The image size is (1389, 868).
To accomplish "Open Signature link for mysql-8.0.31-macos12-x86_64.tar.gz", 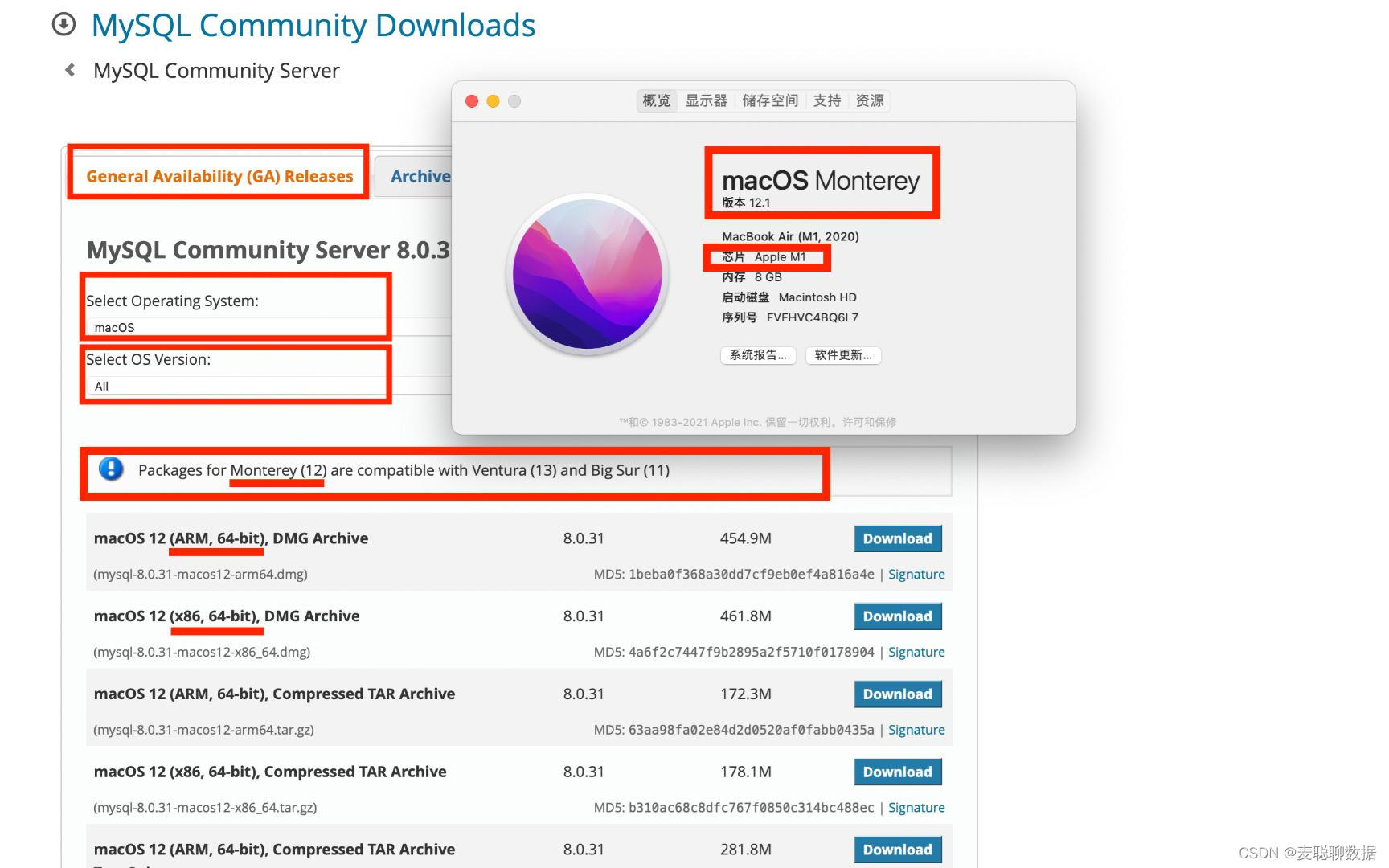I will coord(916,808).
